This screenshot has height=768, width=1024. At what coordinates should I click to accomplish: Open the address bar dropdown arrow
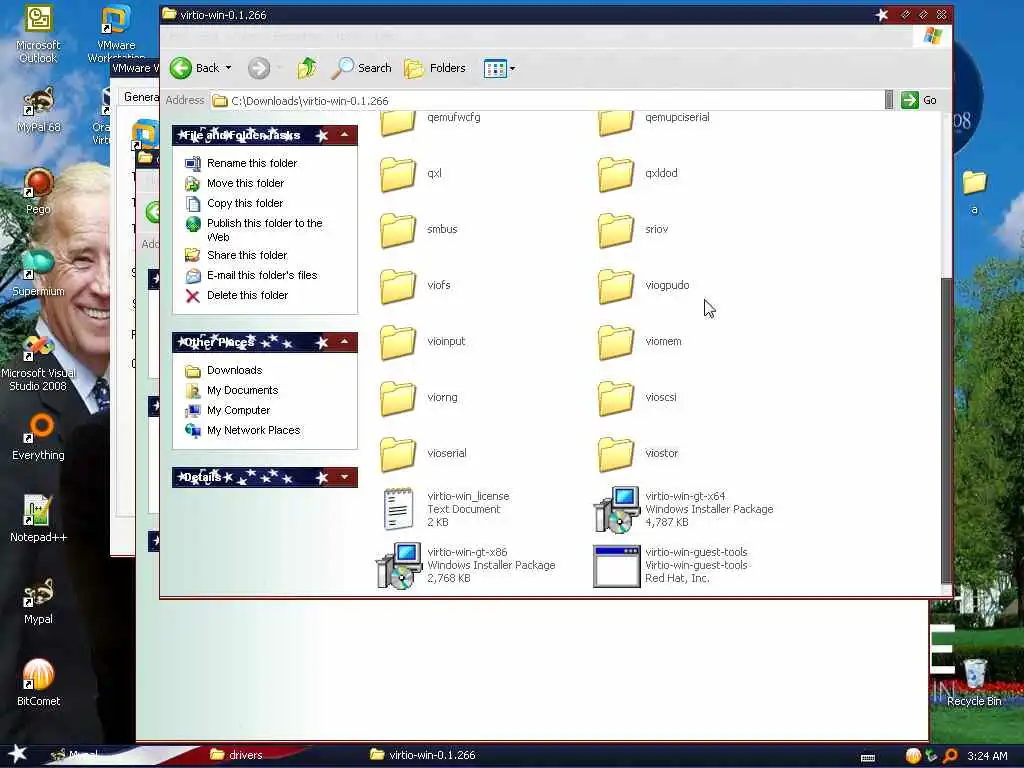coord(889,101)
